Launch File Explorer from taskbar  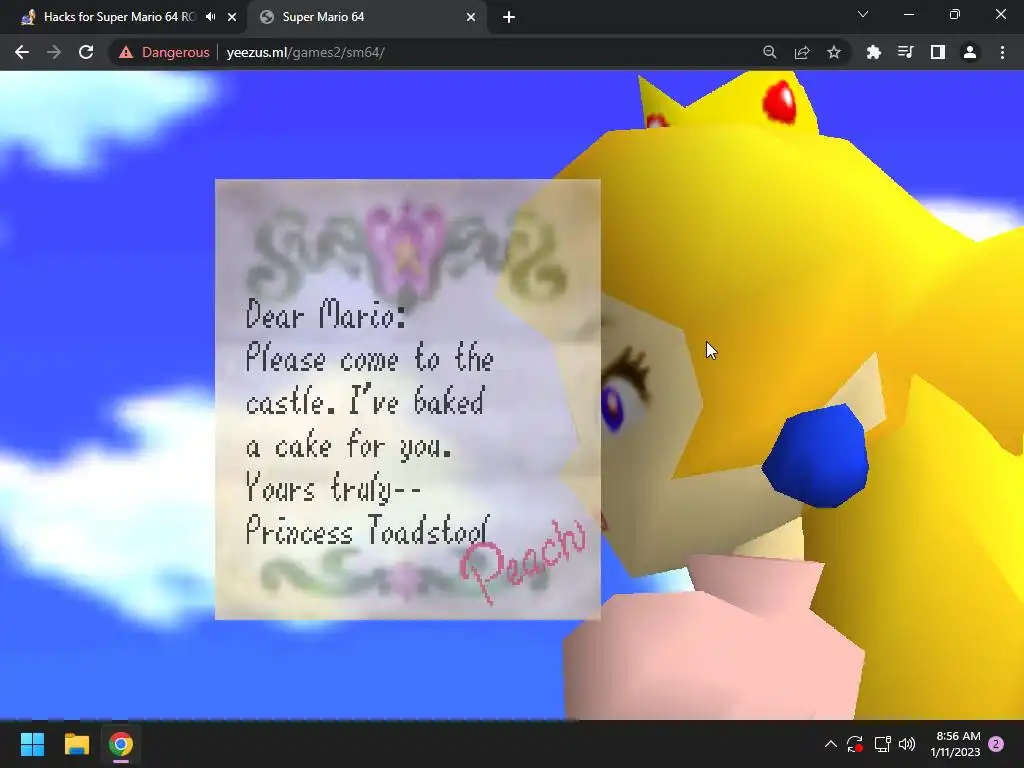click(76, 744)
